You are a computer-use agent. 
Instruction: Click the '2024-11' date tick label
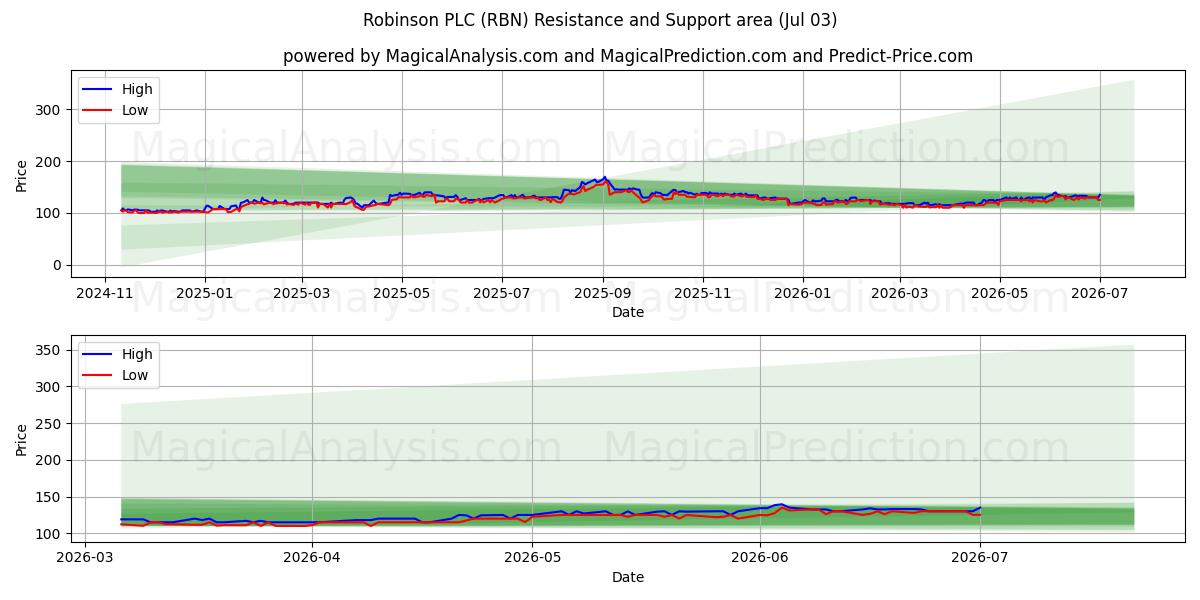tap(106, 294)
